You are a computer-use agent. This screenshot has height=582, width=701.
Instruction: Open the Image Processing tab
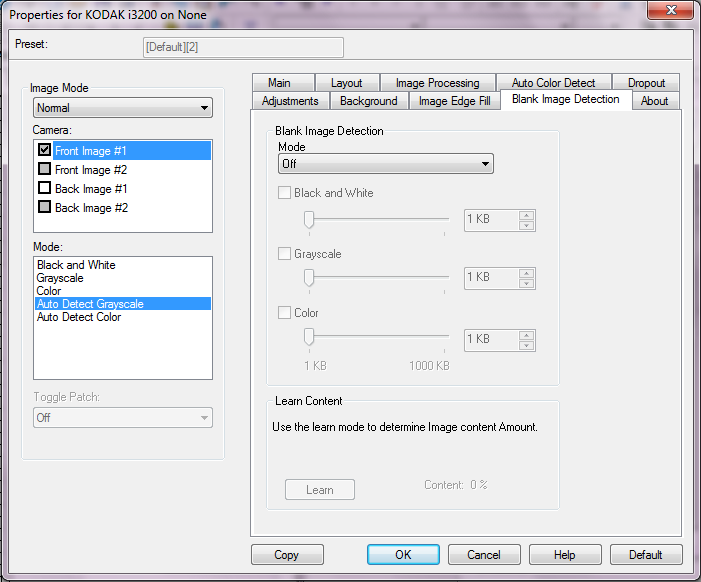(438, 83)
